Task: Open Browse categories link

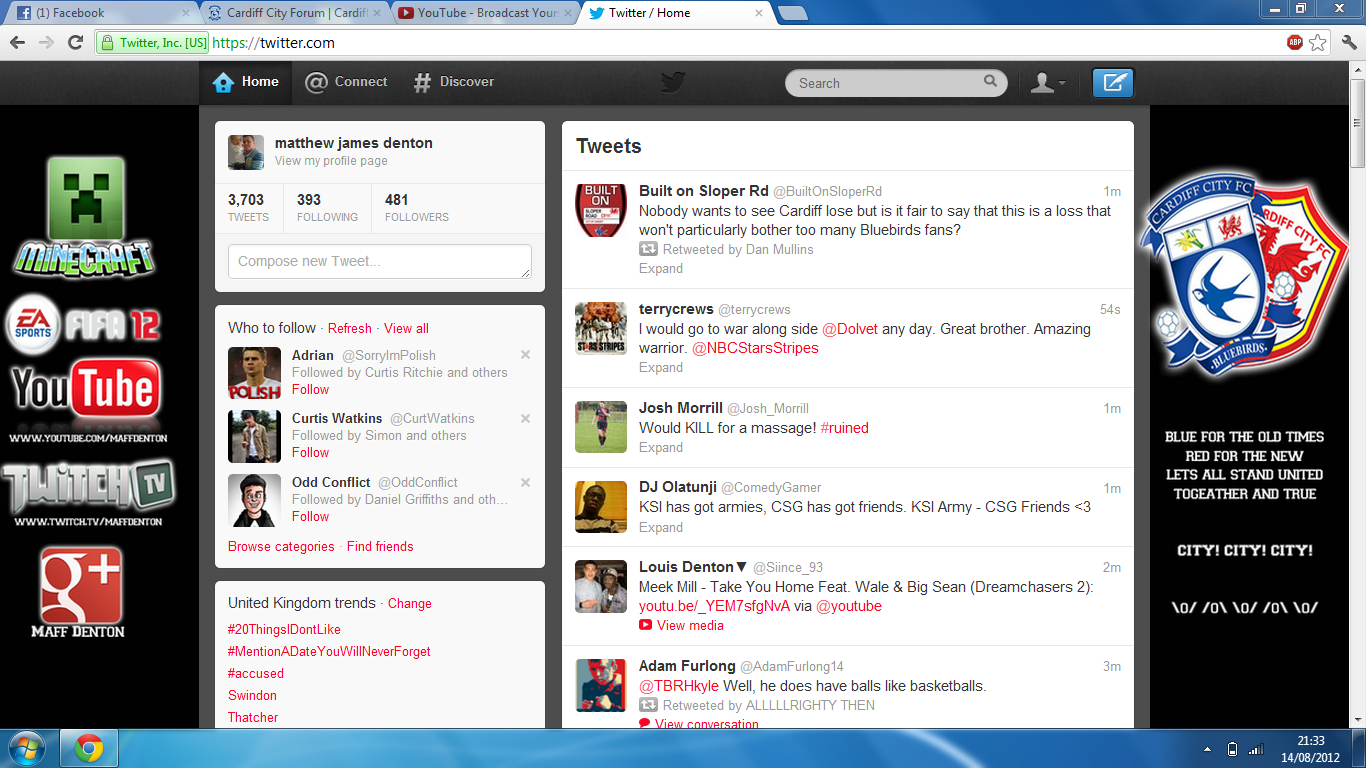Action: pyautogui.click(x=281, y=546)
